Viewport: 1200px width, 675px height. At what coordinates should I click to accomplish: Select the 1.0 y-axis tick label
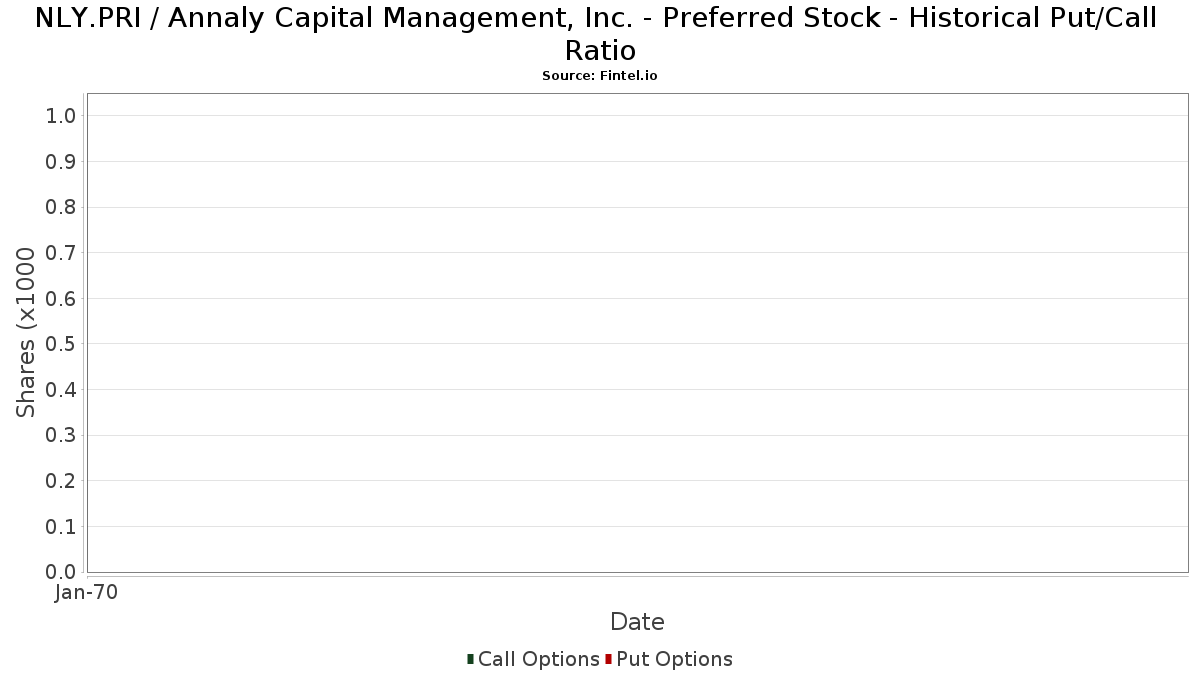point(61,116)
